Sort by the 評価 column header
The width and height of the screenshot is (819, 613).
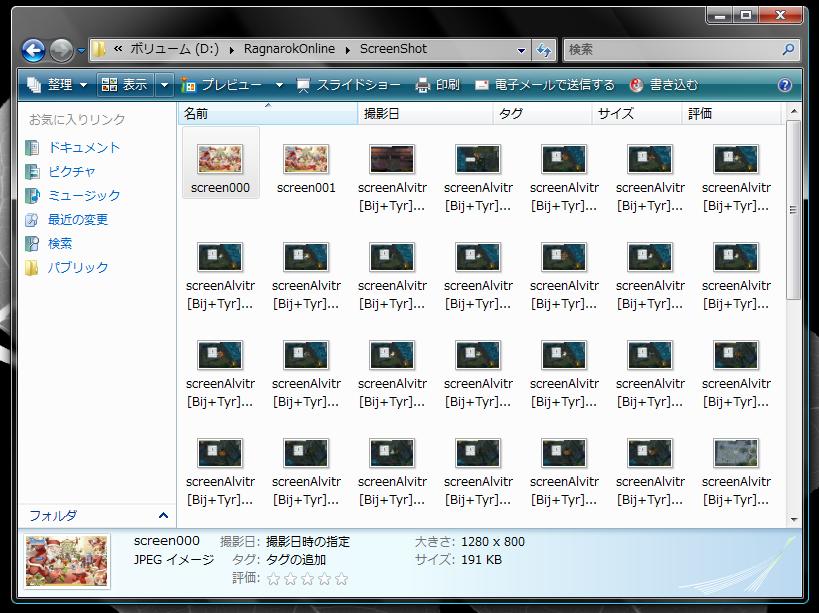pyautogui.click(x=731, y=113)
